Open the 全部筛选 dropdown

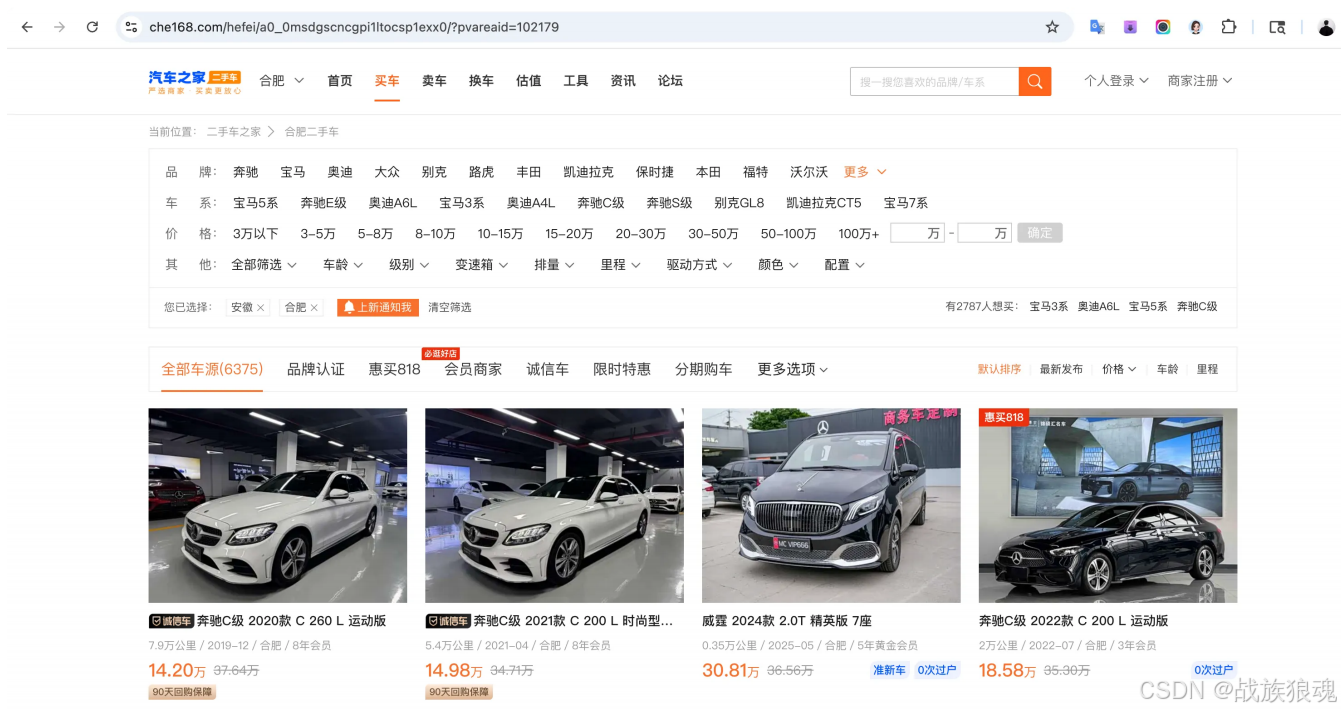264,265
